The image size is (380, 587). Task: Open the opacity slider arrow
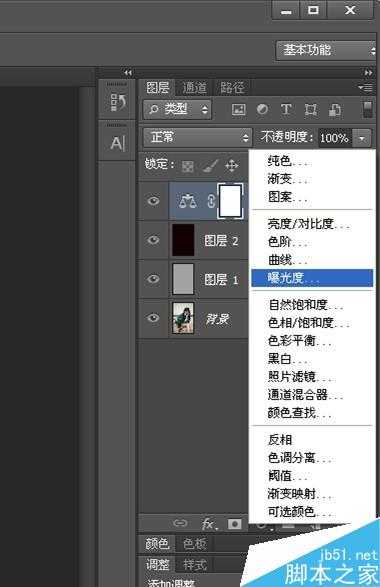click(362, 139)
